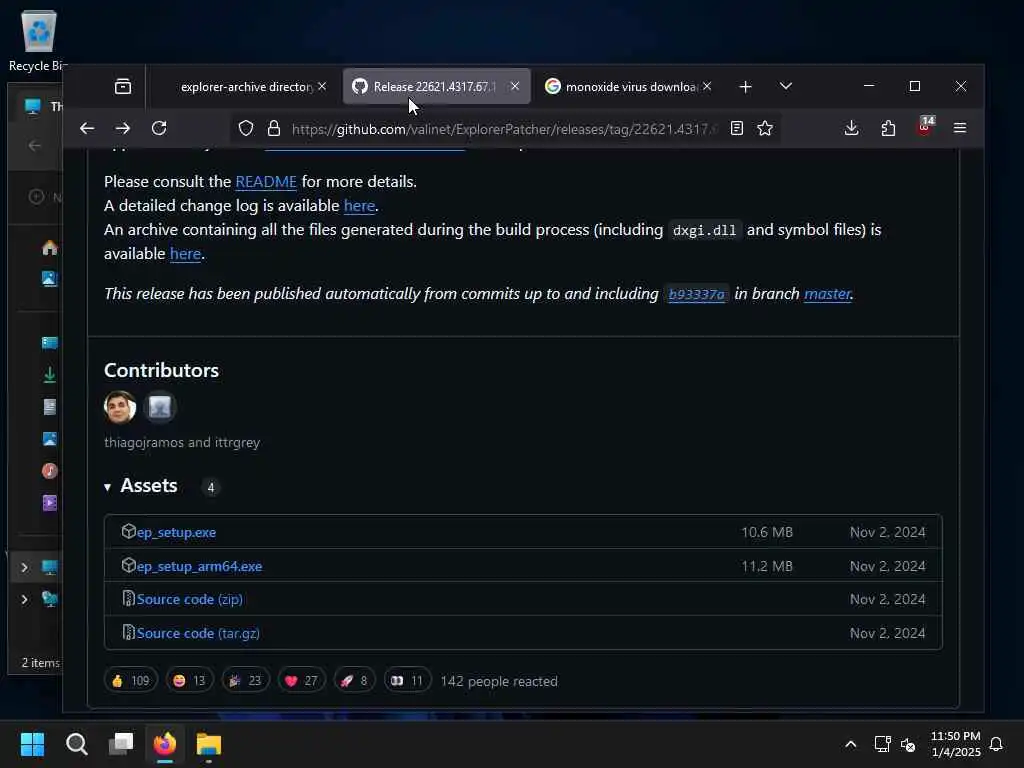Close the Release 22621.4317 tab
This screenshot has width=1024, height=768.
pyautogui.click(x=515, y=86)
